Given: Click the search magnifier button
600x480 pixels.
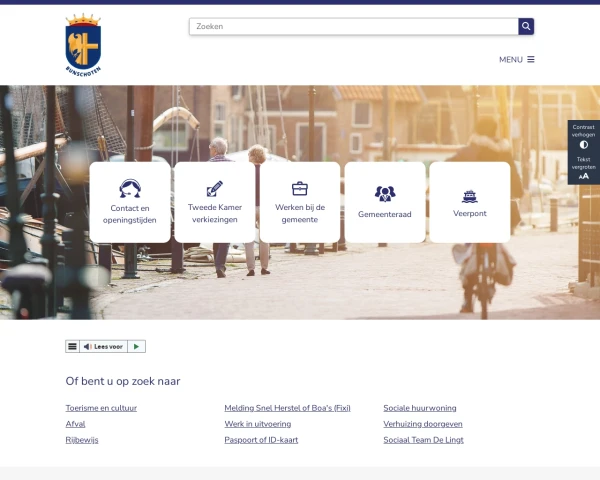Looking at the screenshot, I should pyautogui.click(x=526, y=26).
